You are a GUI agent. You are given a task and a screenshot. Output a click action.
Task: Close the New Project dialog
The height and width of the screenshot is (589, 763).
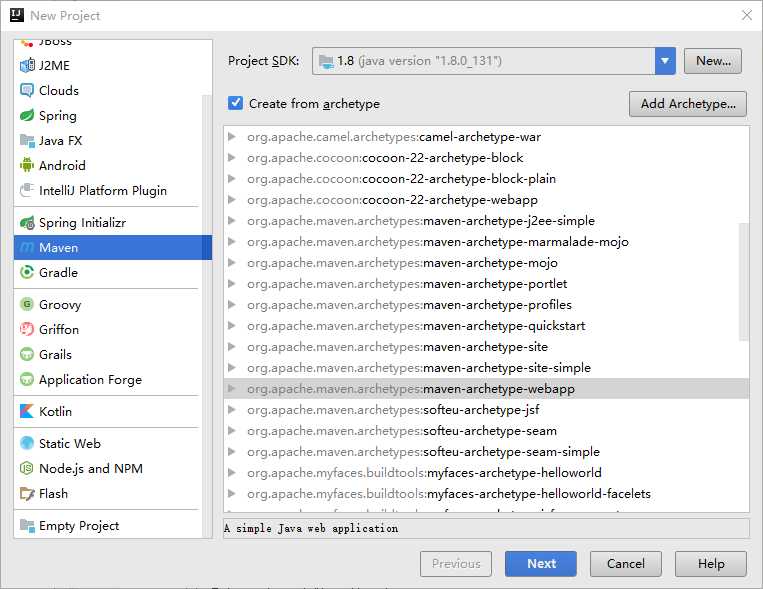pyautogui.click(x=746, y=15)
